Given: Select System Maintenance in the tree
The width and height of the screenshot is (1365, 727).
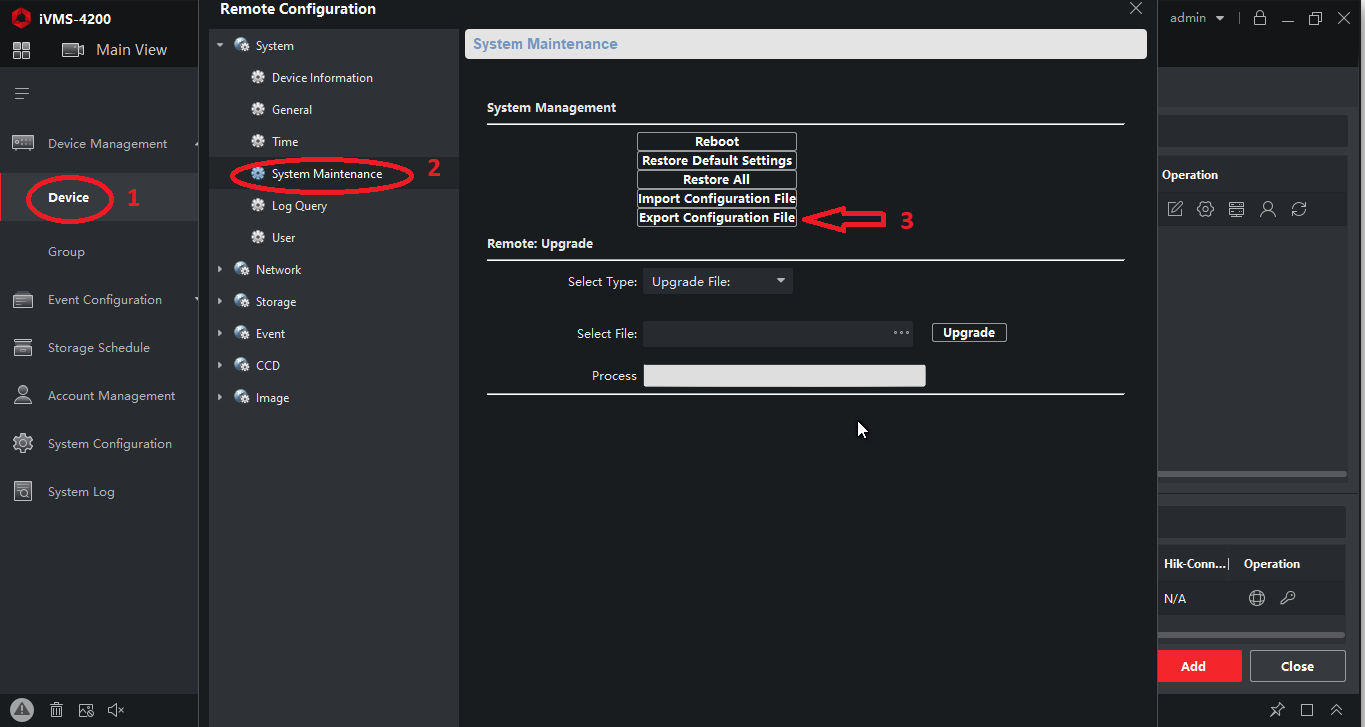Looking at the screenshot, I should 327,174.
